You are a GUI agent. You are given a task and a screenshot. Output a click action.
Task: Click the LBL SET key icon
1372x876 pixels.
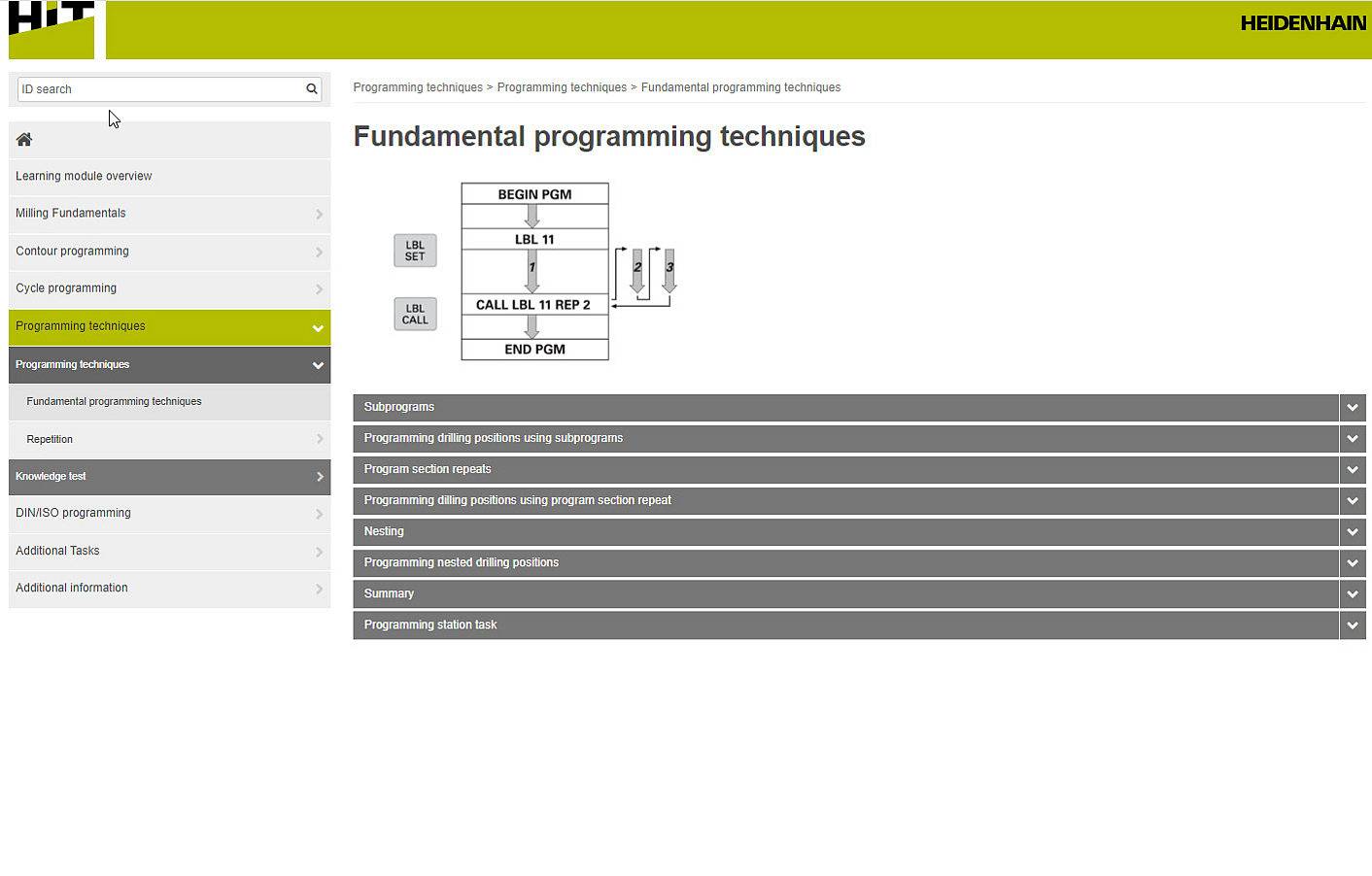415,251
